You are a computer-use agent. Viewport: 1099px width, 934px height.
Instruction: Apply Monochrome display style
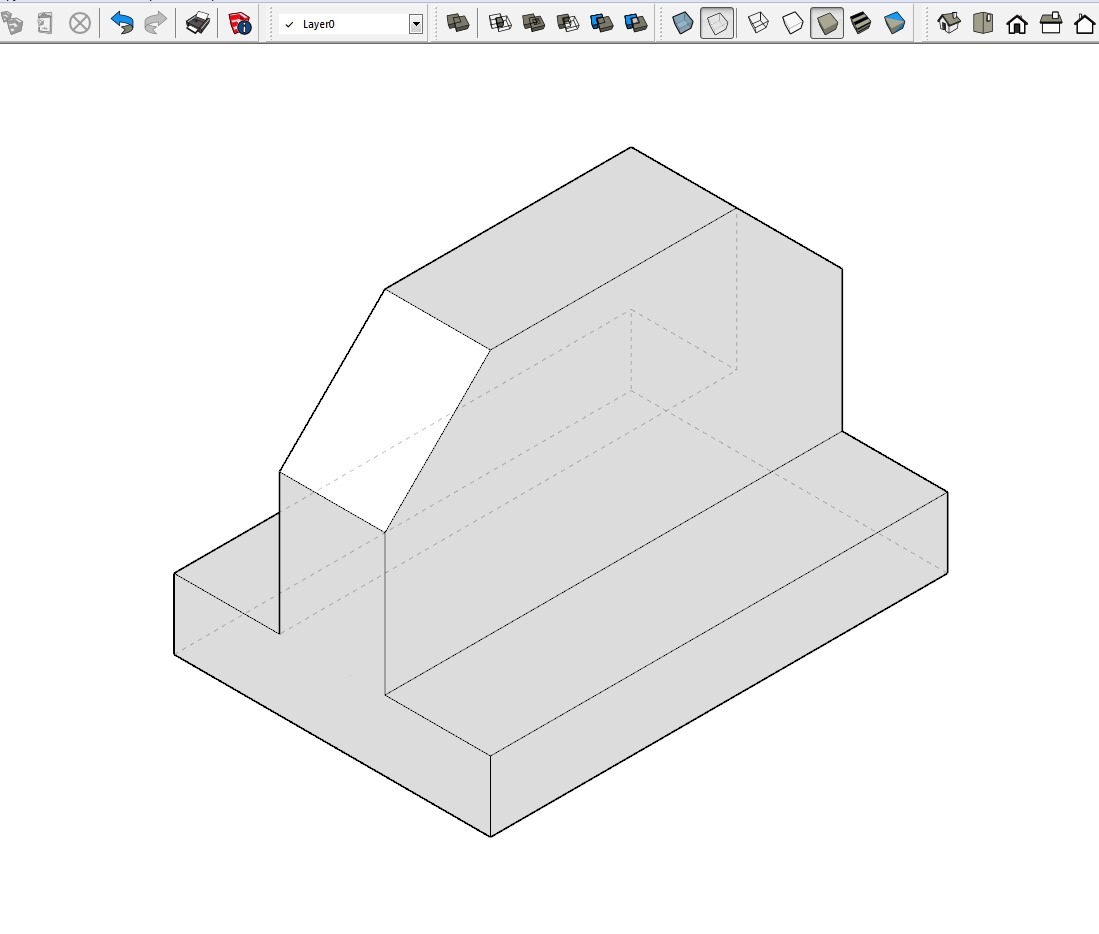click(x=895, y=23)
